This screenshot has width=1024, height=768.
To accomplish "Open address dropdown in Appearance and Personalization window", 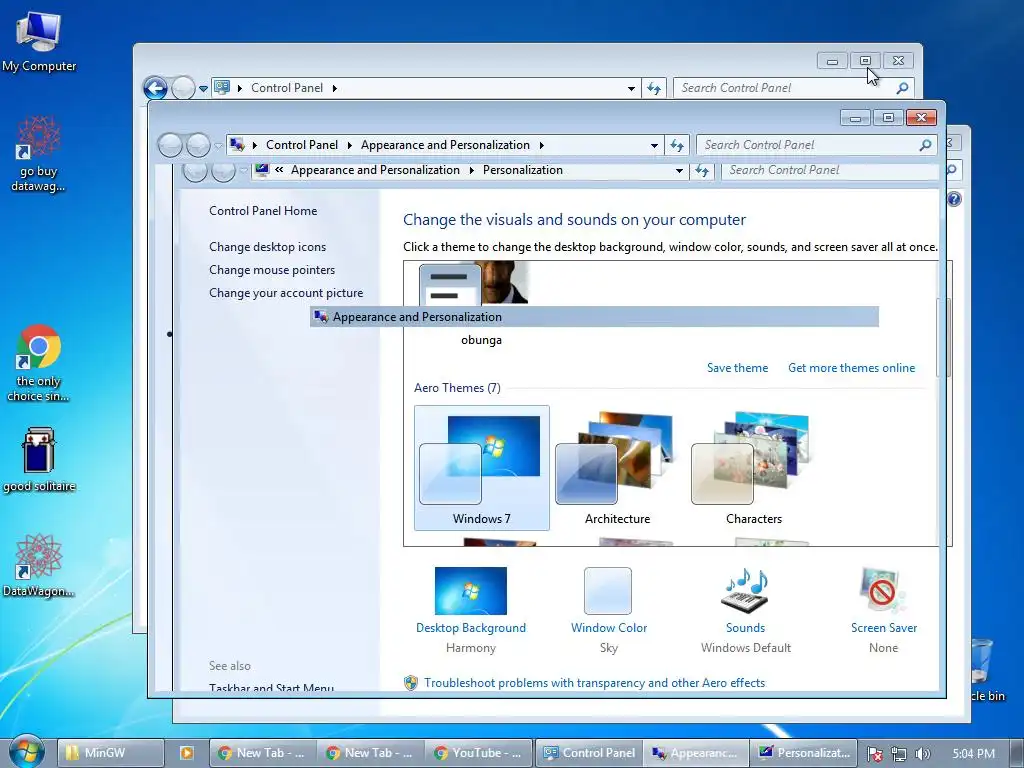I will point(654,146).
